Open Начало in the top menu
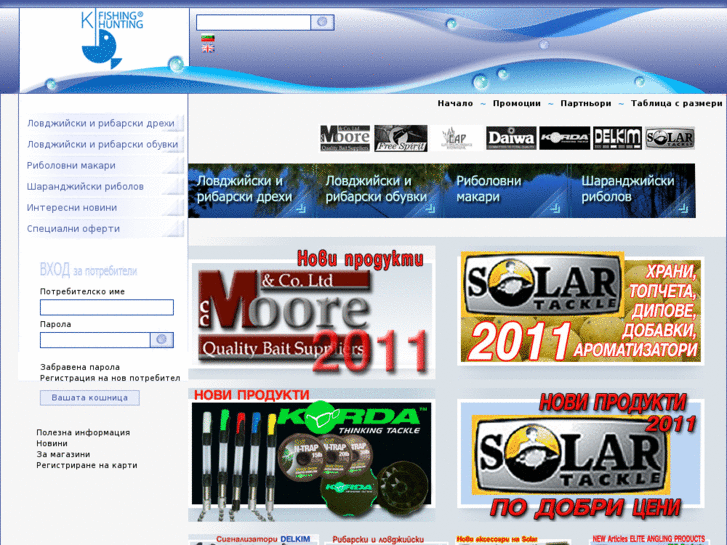This screenshot has height=545, width=727. (455, 103)
